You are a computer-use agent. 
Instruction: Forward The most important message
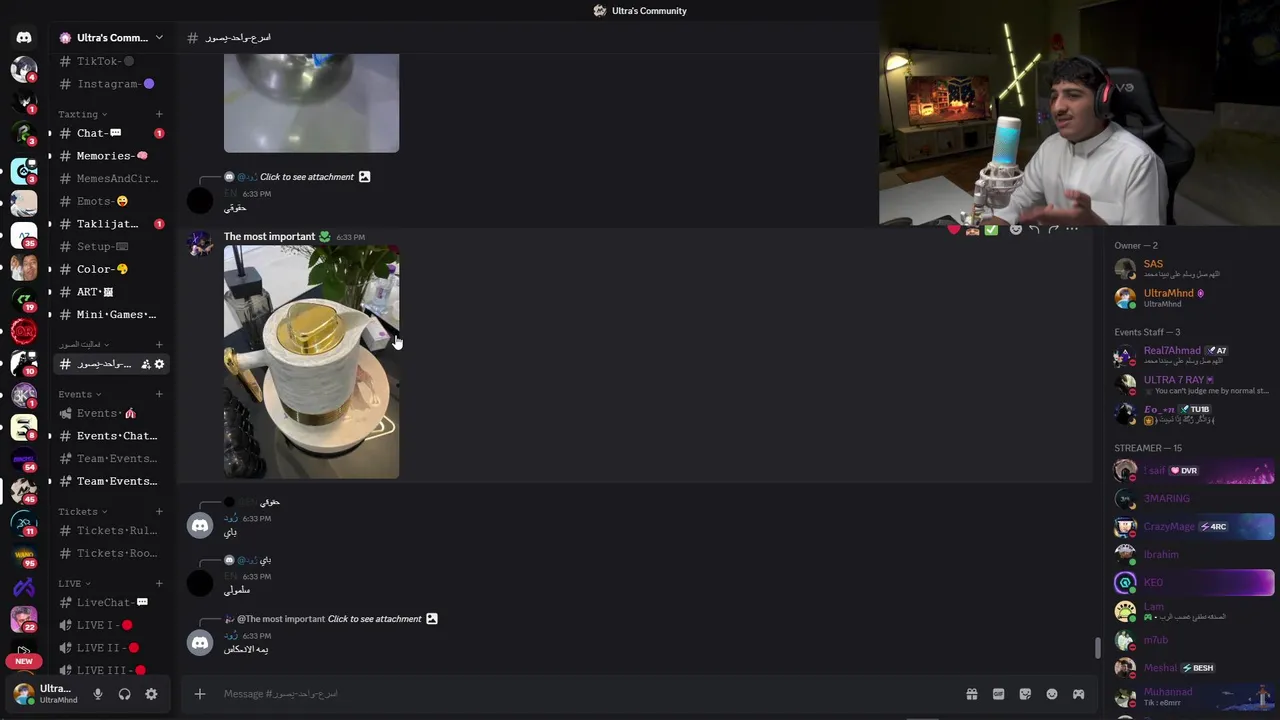1053,230
